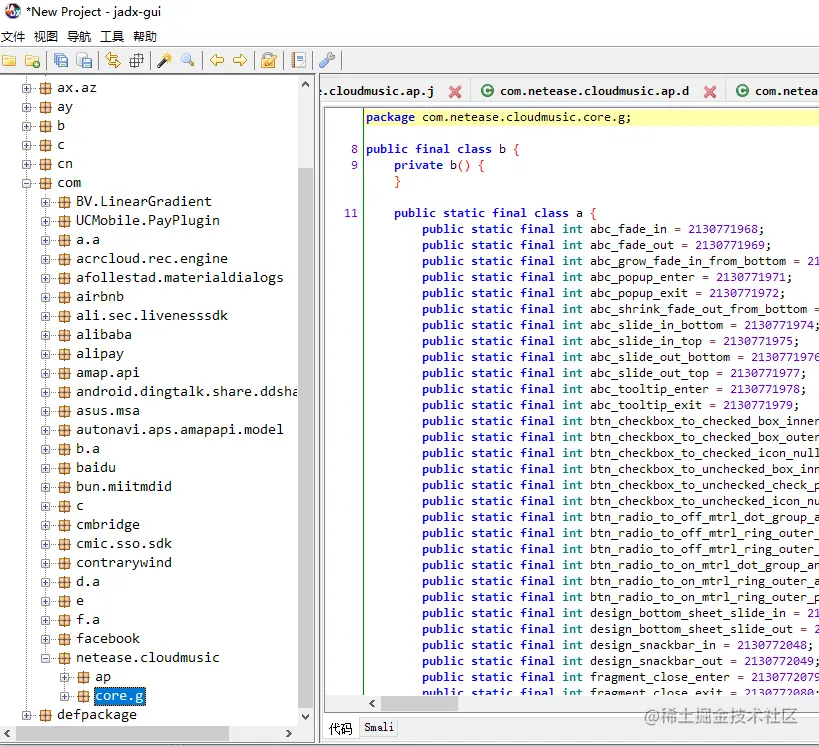
Task: Open the 文件 menu
Action: (x=13, y=37)
